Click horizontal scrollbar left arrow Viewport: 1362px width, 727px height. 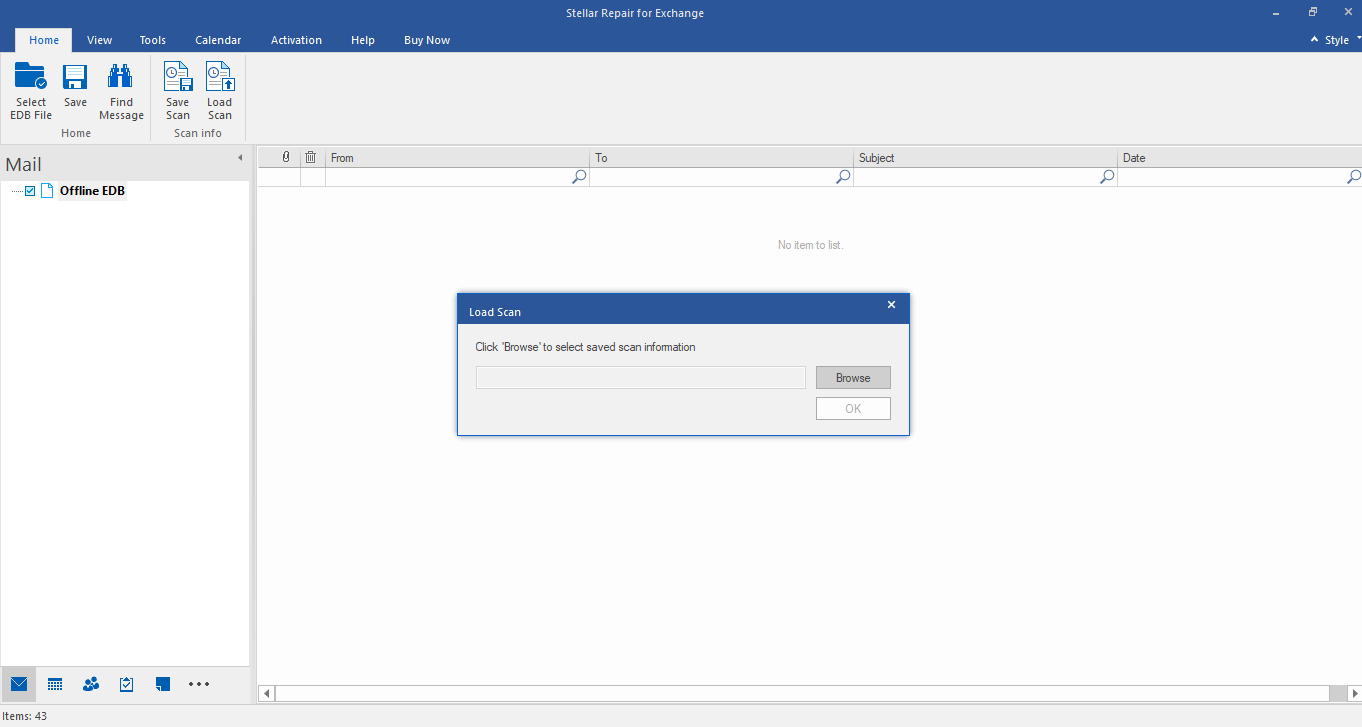tap(266, 693)
